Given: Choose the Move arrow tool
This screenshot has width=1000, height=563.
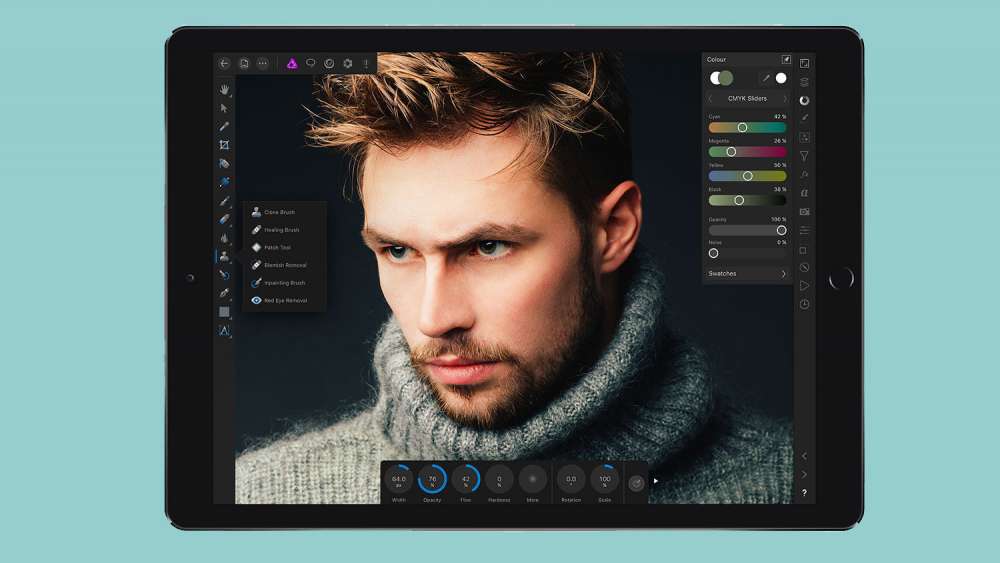Looking at the screenshot, I should 224,108.
